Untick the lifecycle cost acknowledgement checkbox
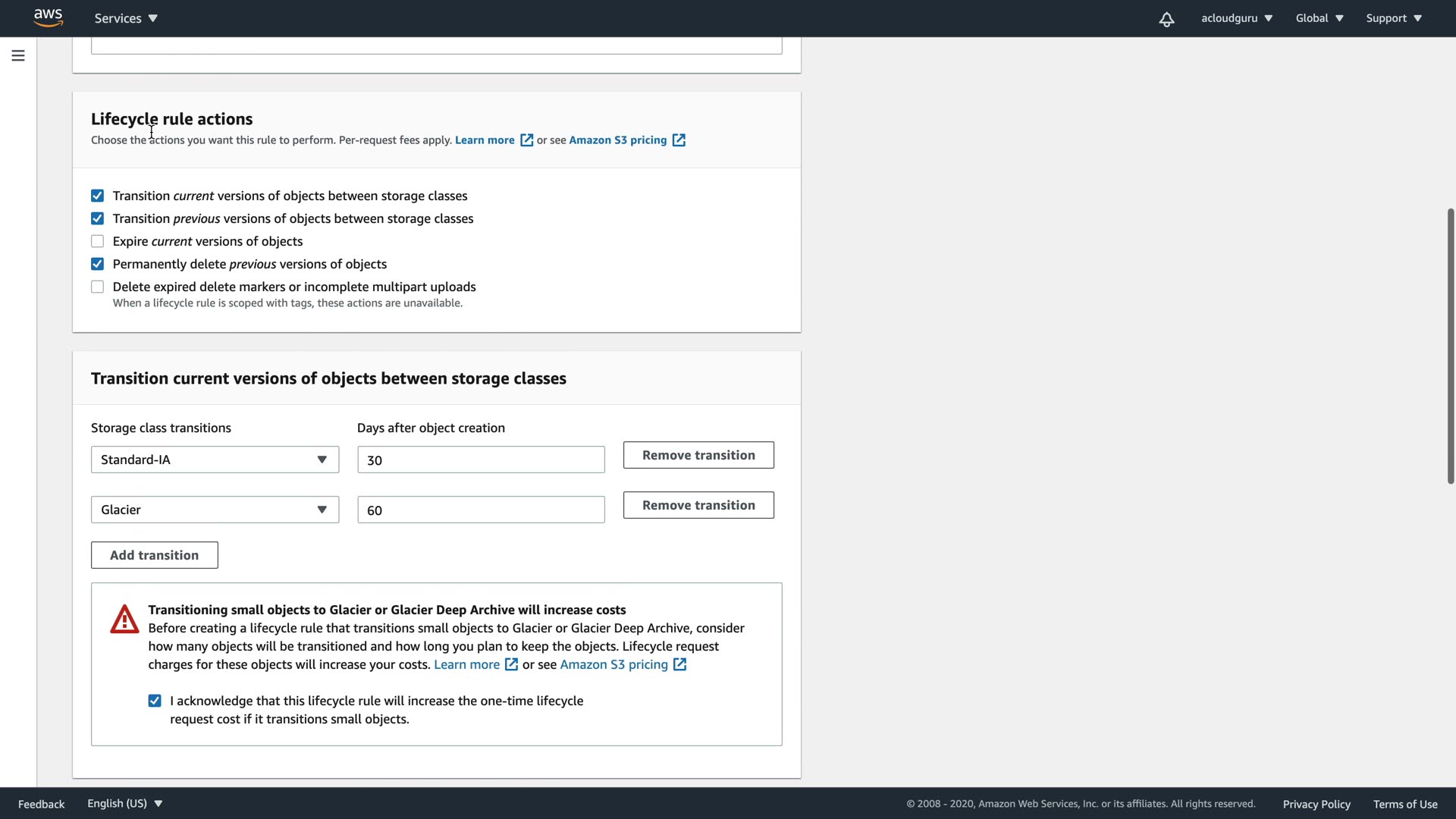 click(x=155, y=701)
